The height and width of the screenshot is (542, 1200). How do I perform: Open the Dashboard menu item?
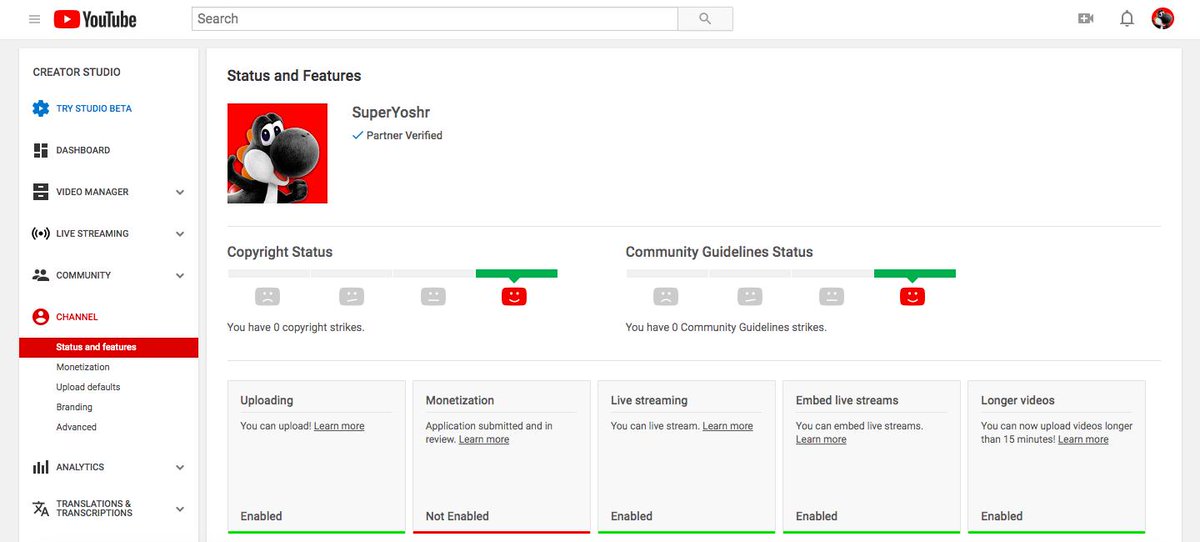pos(83,150)
